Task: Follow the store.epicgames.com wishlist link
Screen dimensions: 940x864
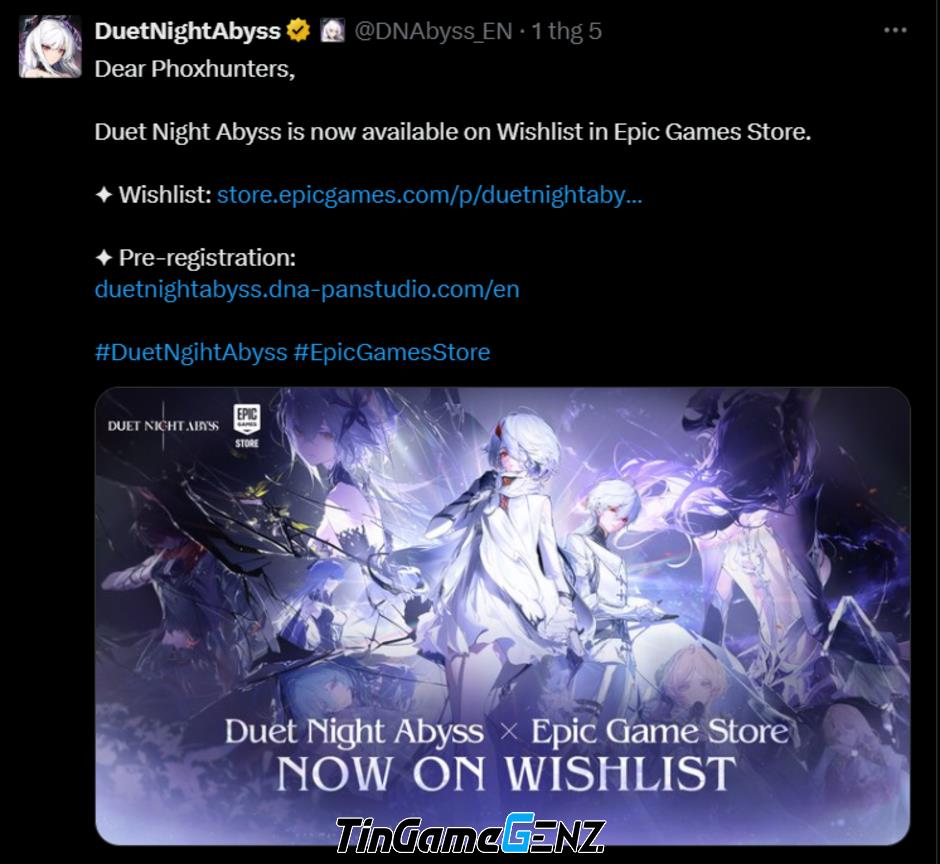Action: click(x=429, y=195)
